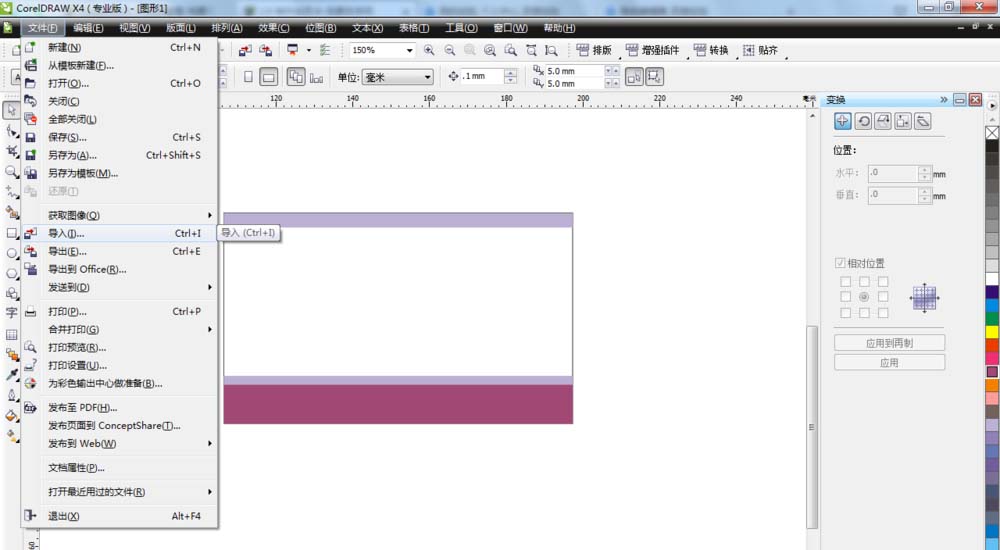This screenshot has width=1000, height=550.
Task: Click the 贴齐 toolbar button
Action: tap(760, 50)
